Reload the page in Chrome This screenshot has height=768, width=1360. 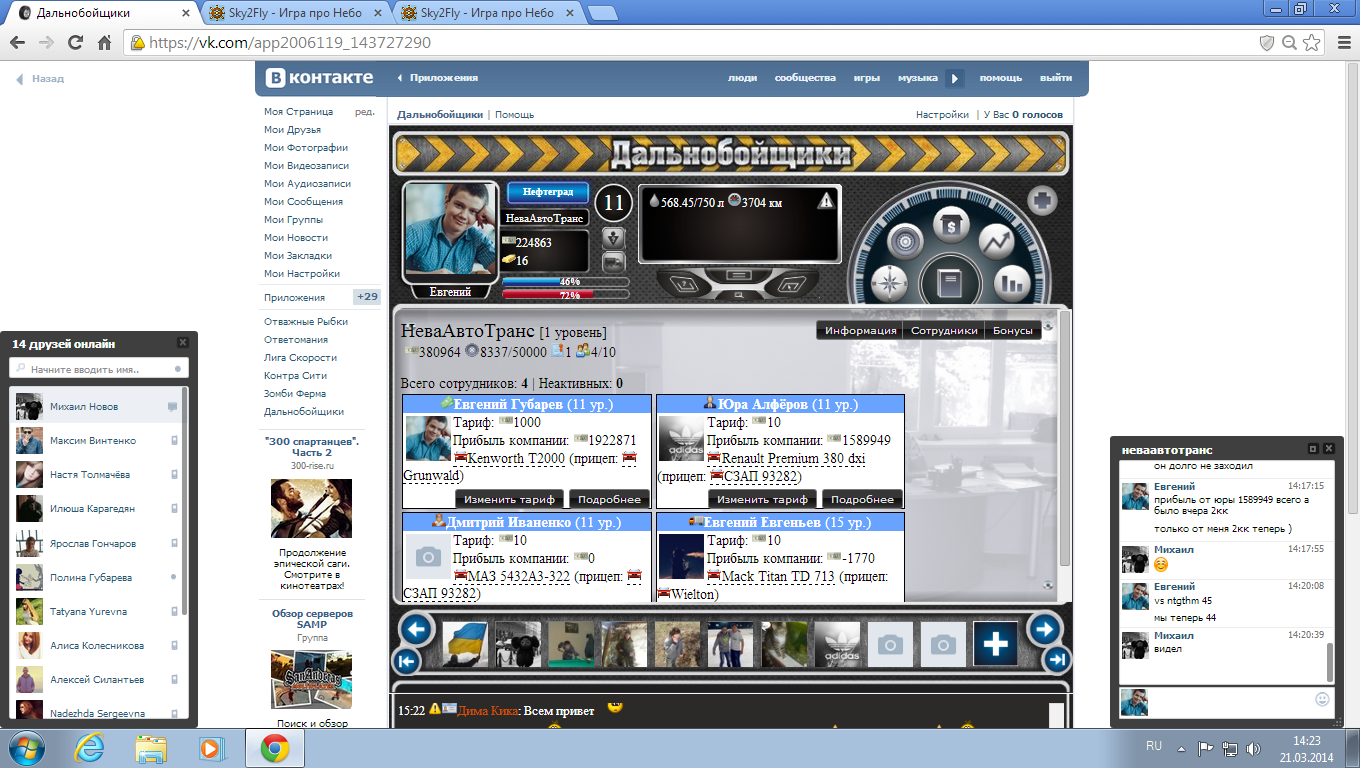(x=75, y=43)
